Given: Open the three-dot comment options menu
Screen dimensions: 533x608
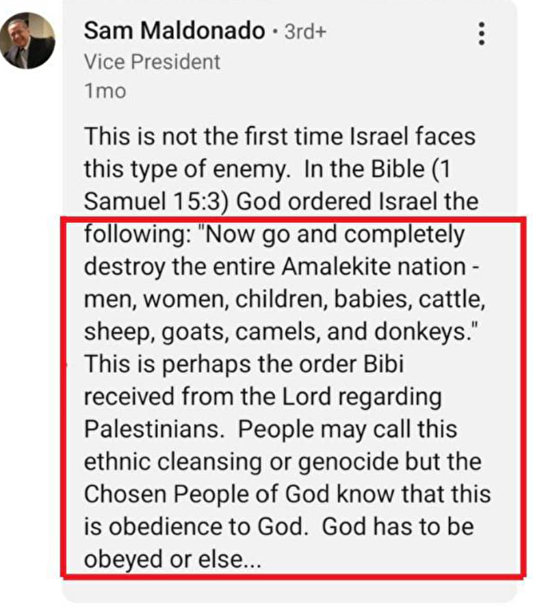Looking at the screenshot, I should coord(481,34).
